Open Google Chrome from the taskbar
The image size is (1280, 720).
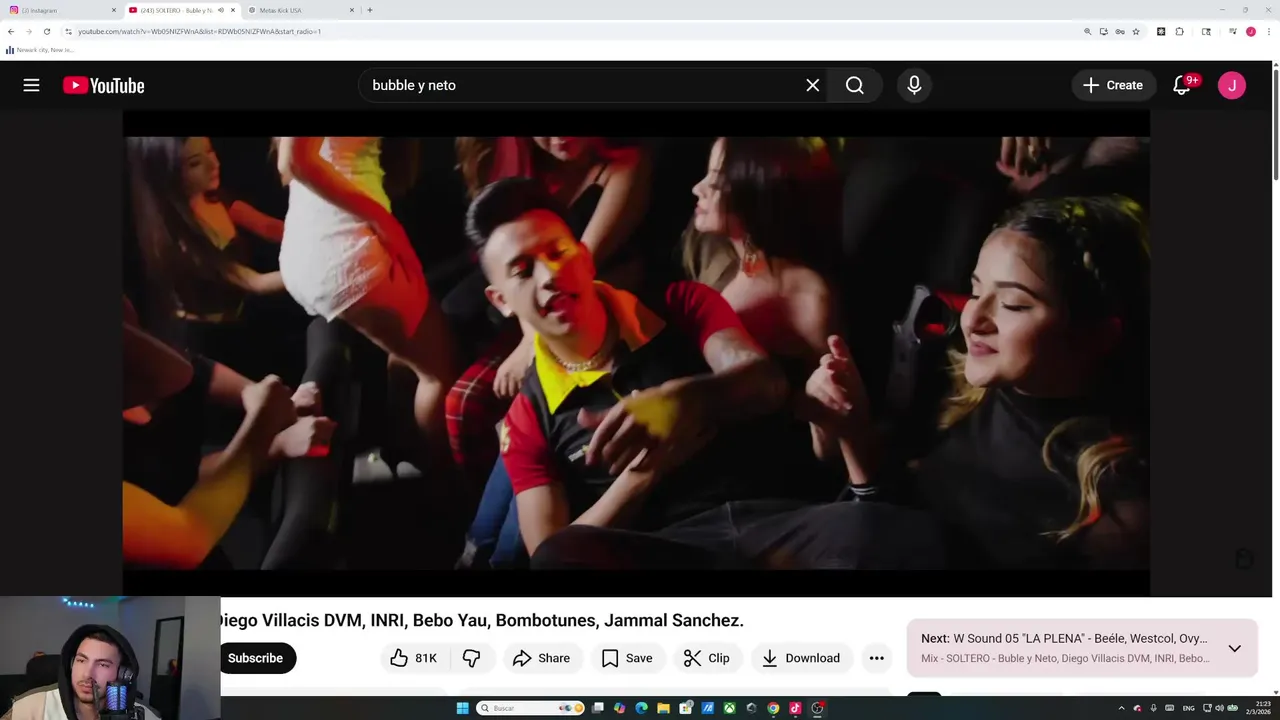(773, 708)
